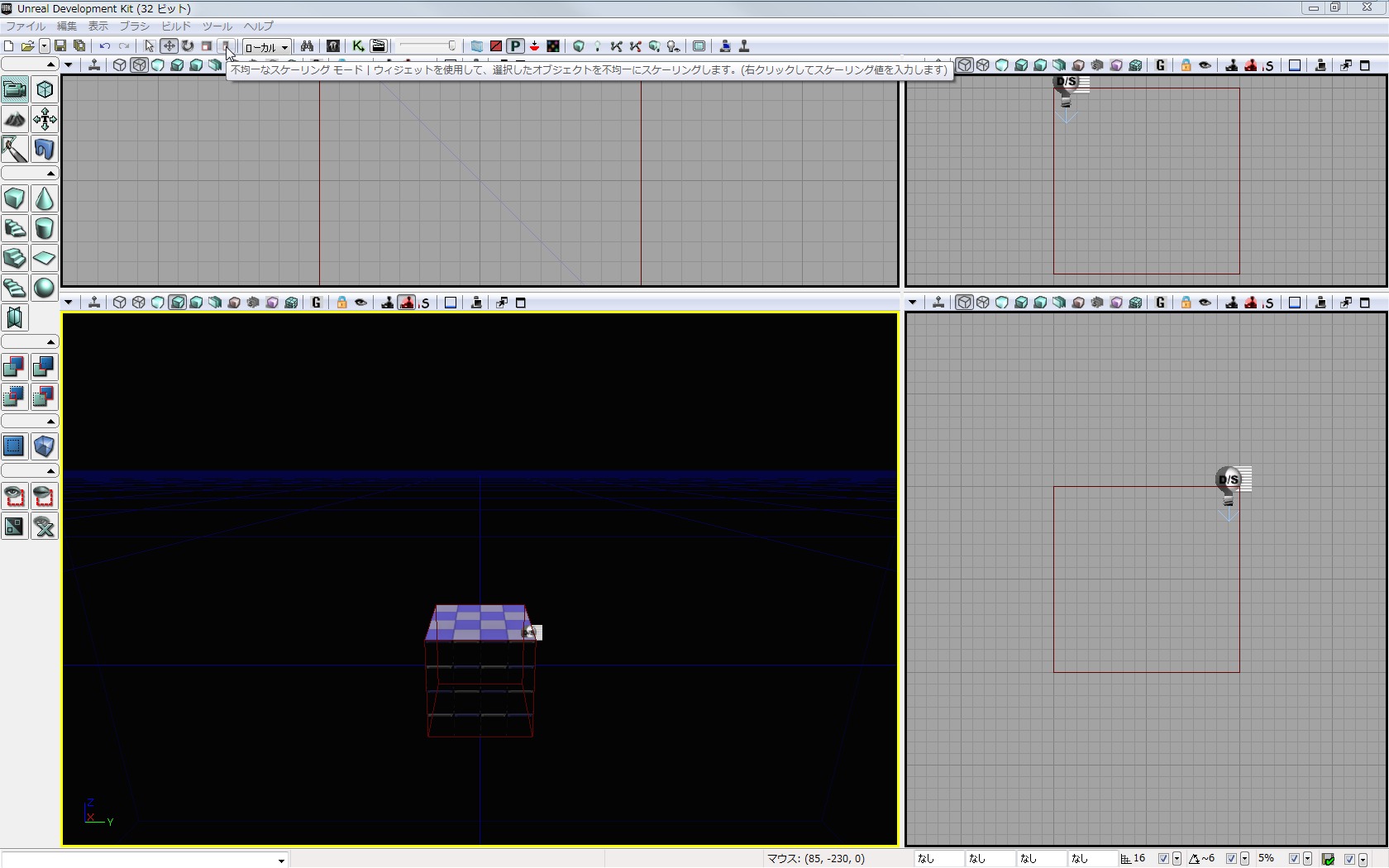
Task: Click the binoculars search icon
Action: [307, 46]
